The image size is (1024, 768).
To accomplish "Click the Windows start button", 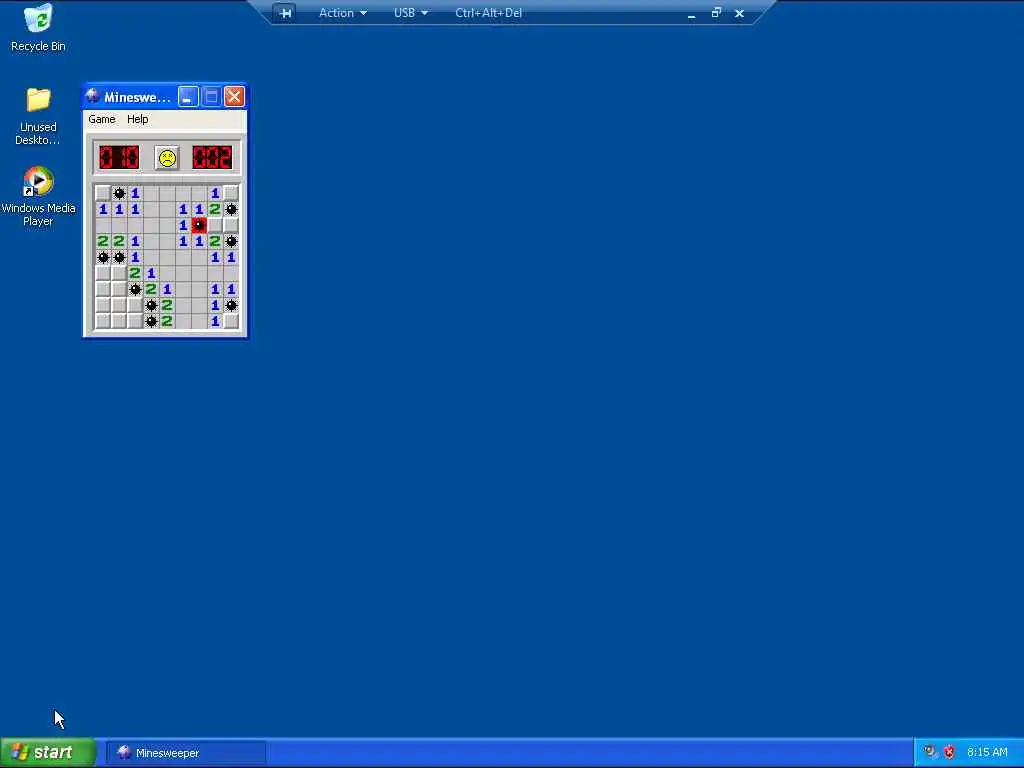I will tap(48, 752).
